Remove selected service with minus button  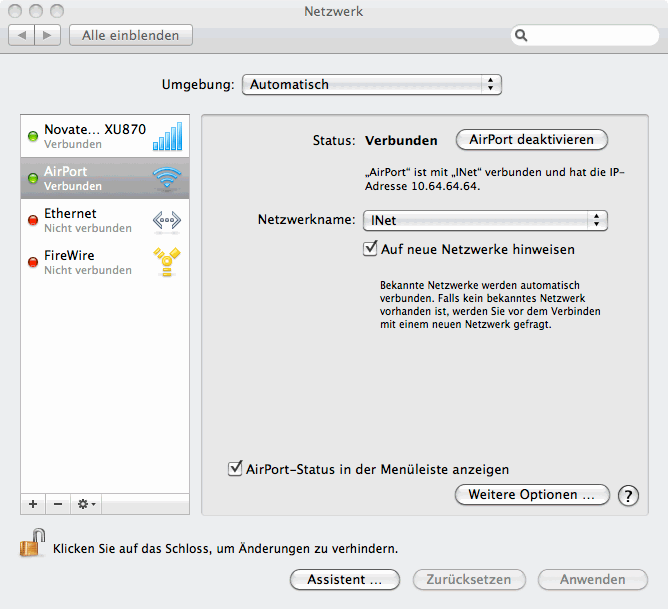coord(58,504)
